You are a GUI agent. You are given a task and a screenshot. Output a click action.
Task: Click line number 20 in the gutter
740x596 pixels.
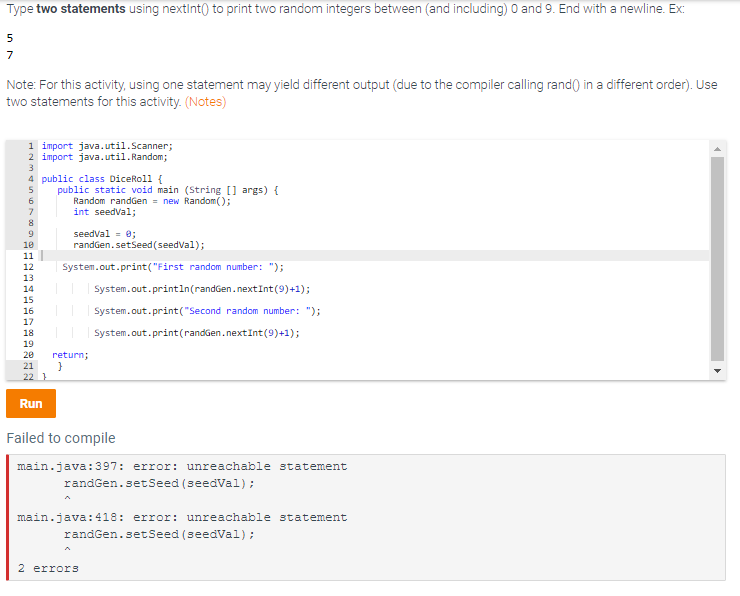[28, 355]
